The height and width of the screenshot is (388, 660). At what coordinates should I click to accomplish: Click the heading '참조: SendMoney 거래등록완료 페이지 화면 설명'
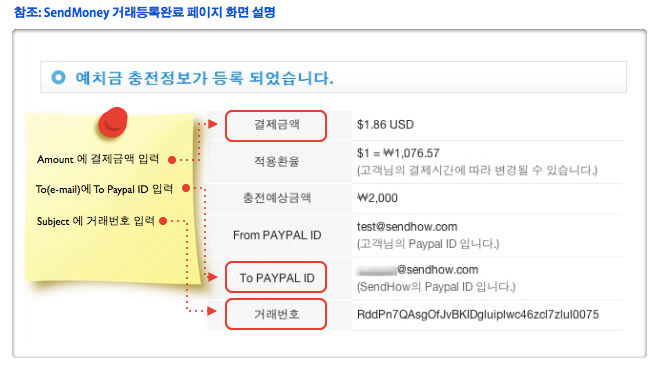pos(145,12)
